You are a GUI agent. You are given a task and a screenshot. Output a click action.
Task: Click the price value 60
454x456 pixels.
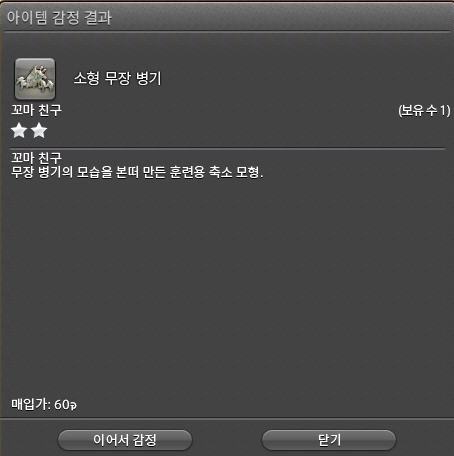coord(61,404)
